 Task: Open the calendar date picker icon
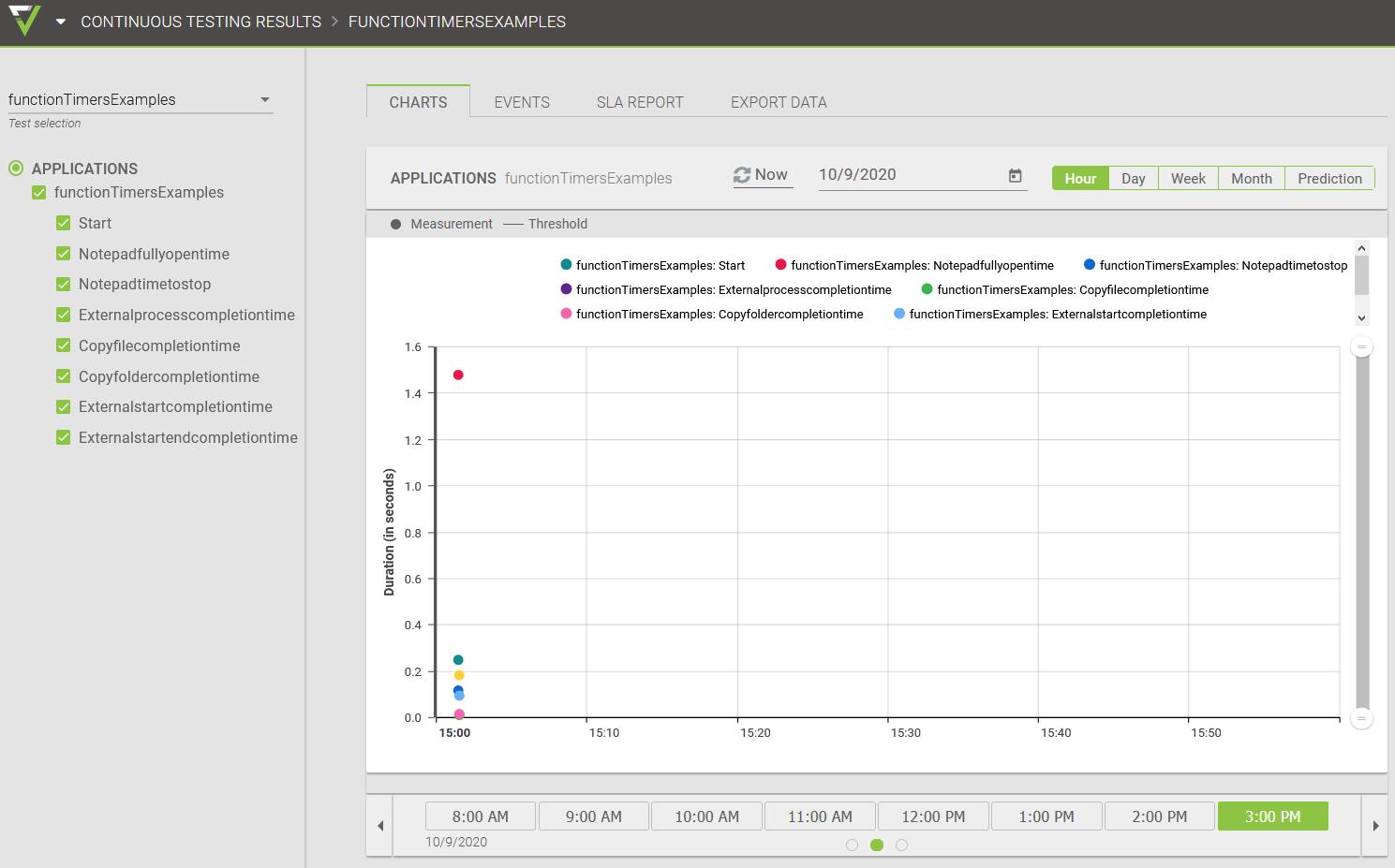[x=1015, y=175]
